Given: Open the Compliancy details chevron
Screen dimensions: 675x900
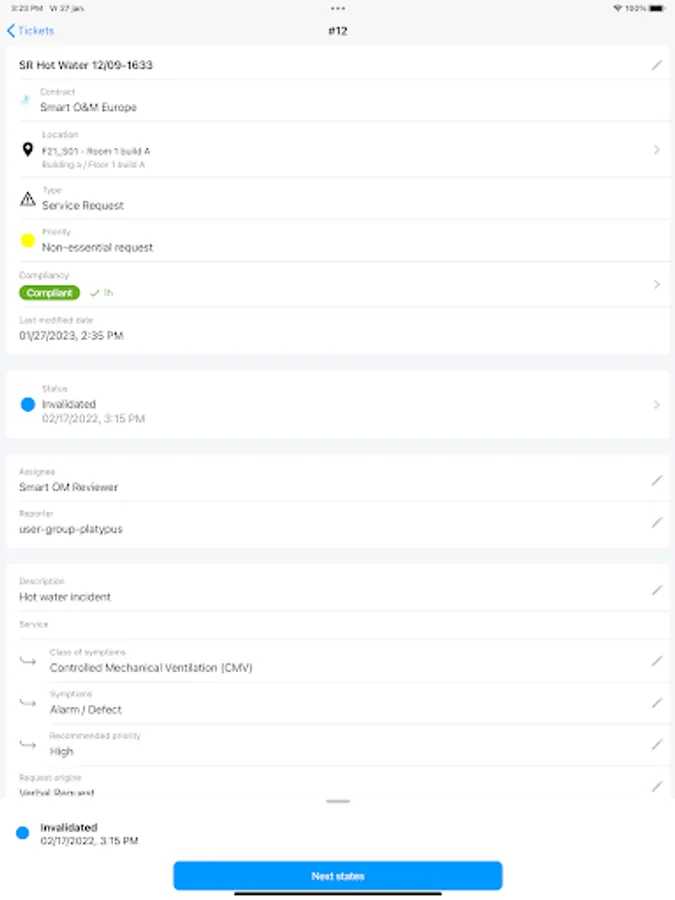Looking at the screenshot, I should click(x=657, y=284).
